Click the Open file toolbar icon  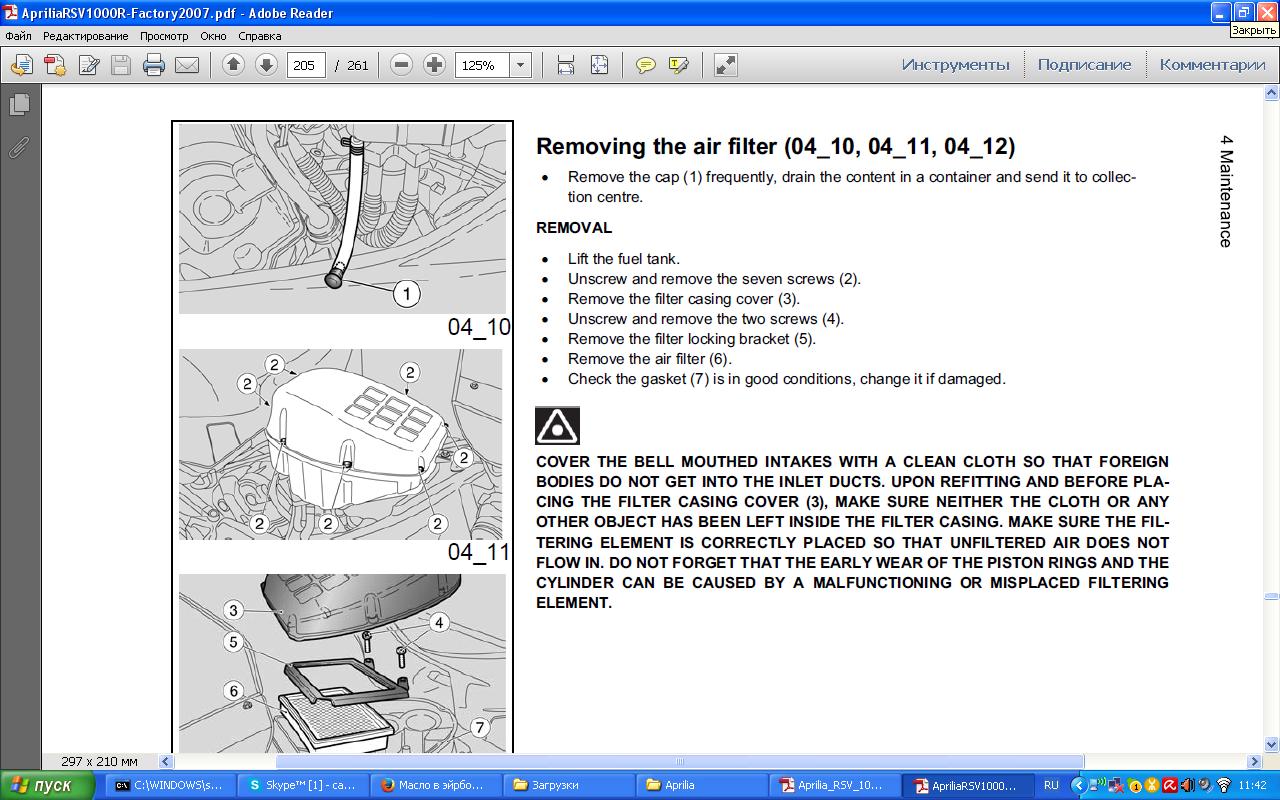22,65
